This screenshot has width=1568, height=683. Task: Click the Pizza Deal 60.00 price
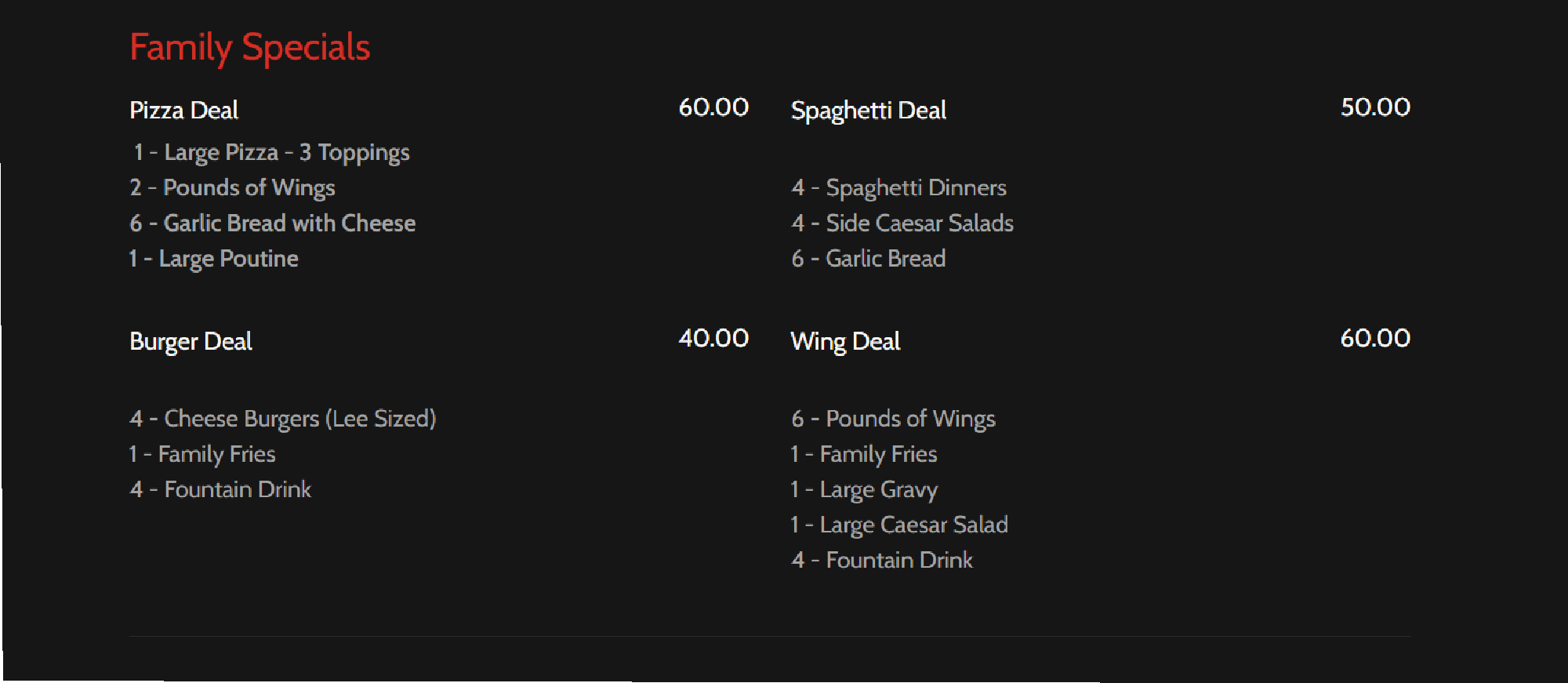pos(713,107)
